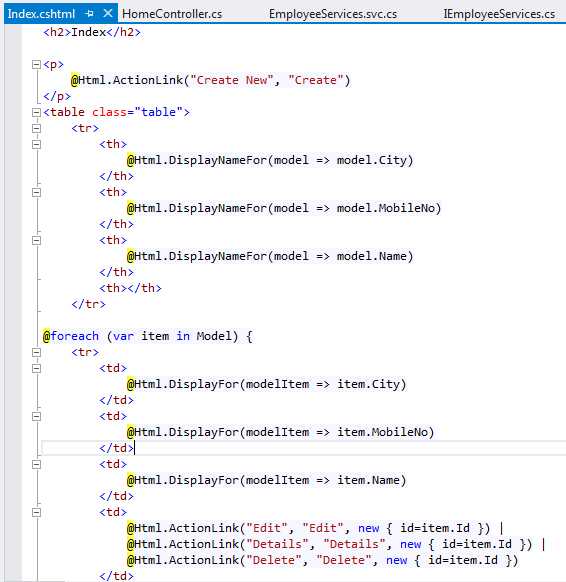
Task: Open the IEmployeeServices.cs tab
Action: pos(499,14)
